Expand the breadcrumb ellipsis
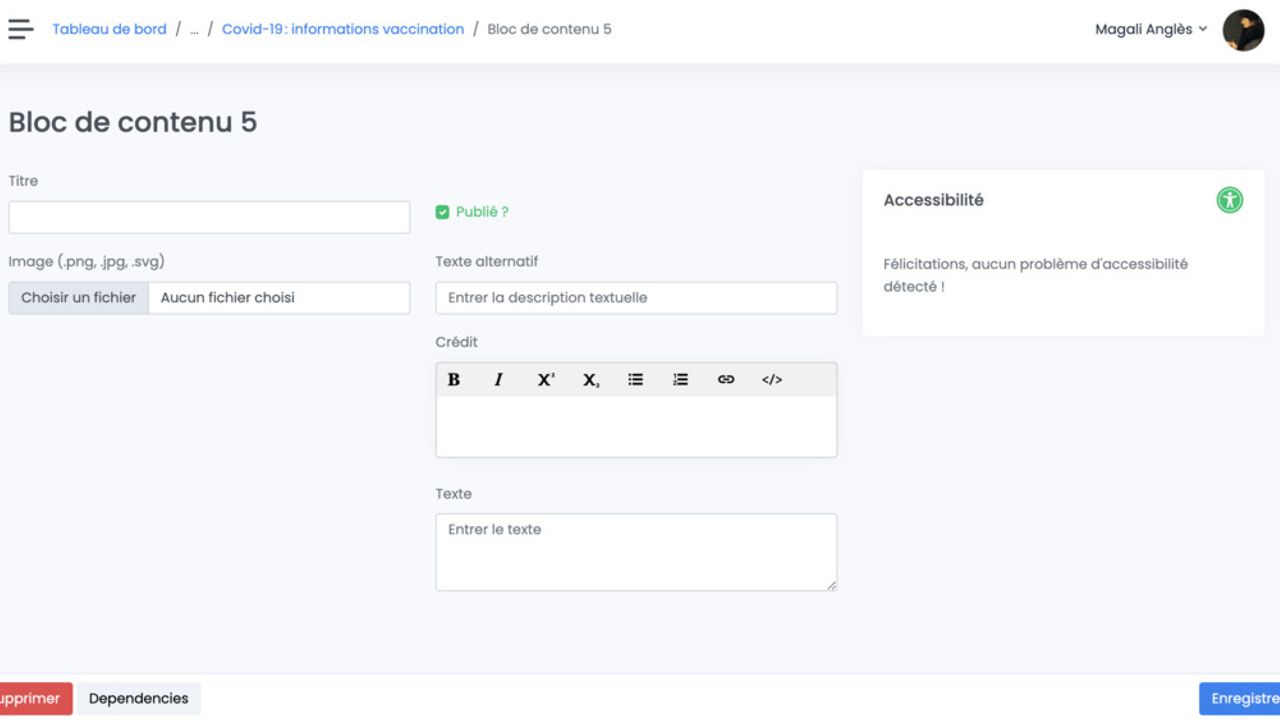Screen dimensions: 1280x720 tap(194, 29)
